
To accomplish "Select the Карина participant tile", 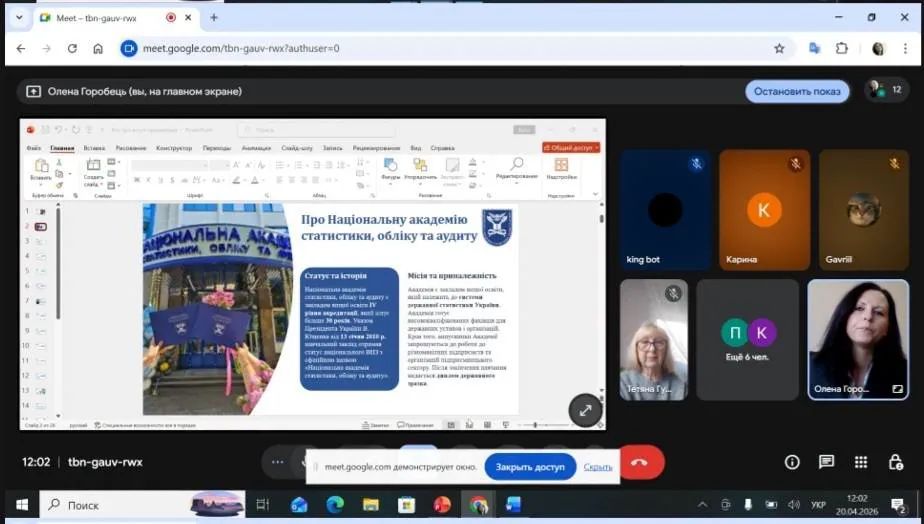I will pos(764,210).
